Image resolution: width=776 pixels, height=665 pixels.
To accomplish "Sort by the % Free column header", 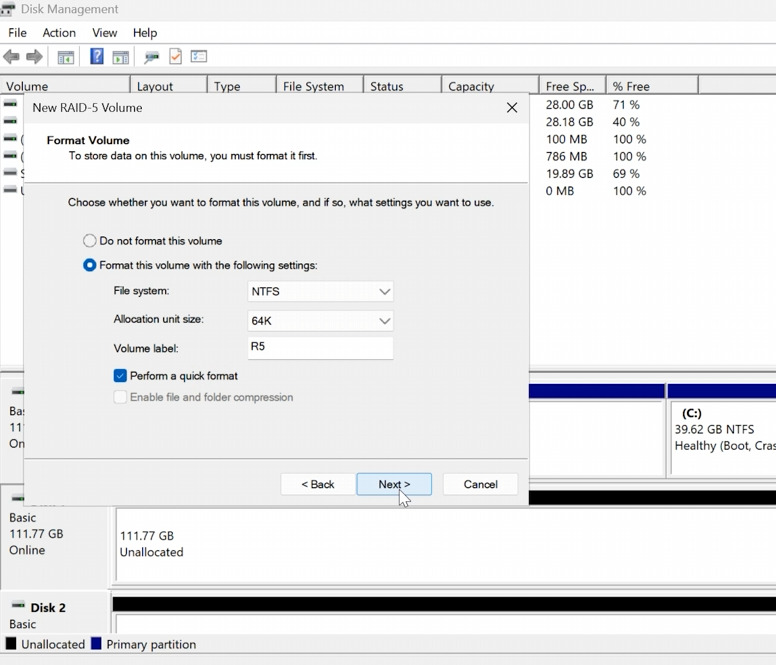I will click(x=652, y=86).
